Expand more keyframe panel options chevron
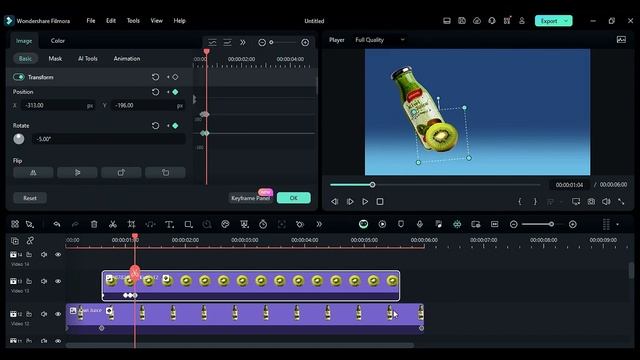640x360 pixels. (243, 42)
